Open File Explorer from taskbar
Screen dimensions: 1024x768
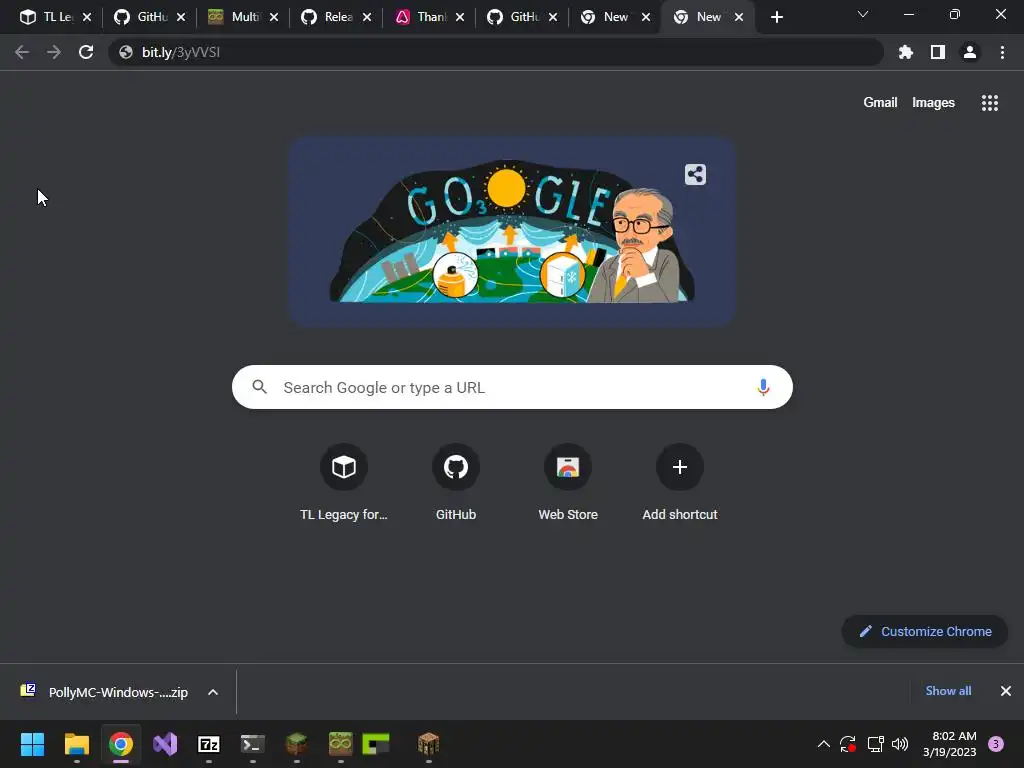point(76,744)
